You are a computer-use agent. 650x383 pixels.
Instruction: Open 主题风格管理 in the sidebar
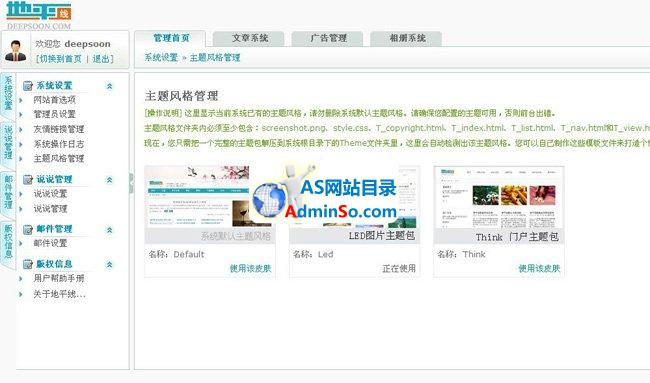(59, 159)
